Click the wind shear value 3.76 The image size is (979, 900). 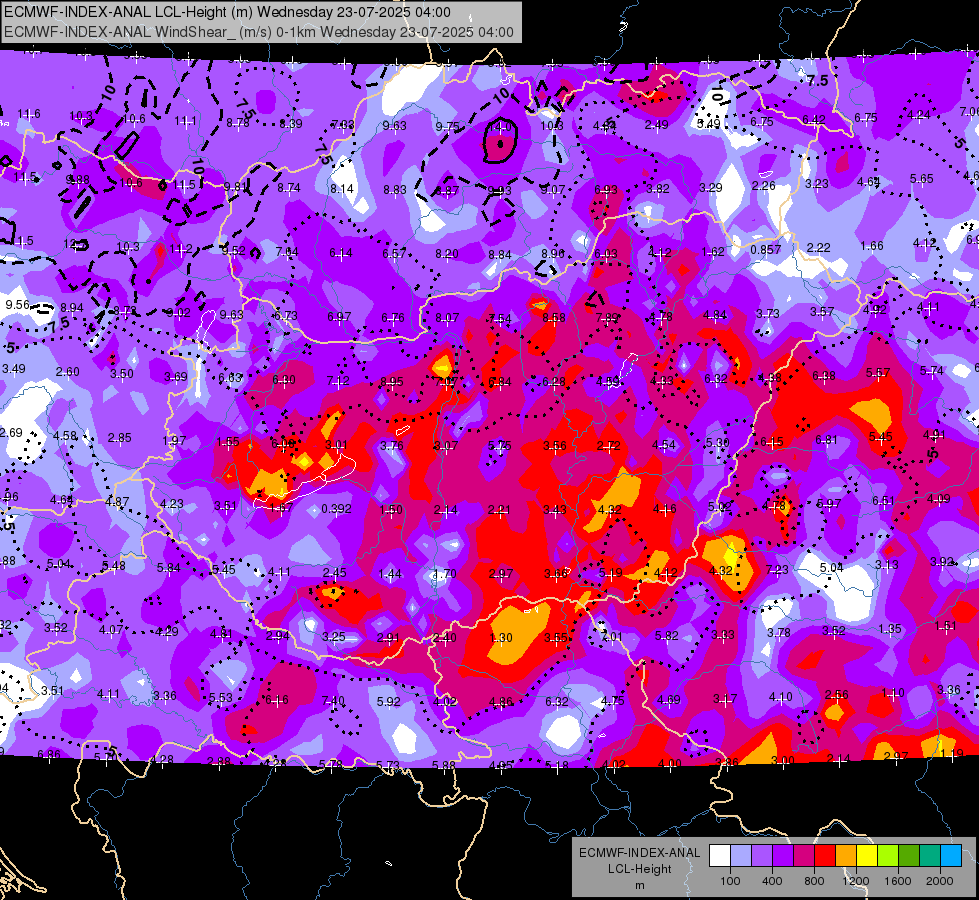click(392, 445)
